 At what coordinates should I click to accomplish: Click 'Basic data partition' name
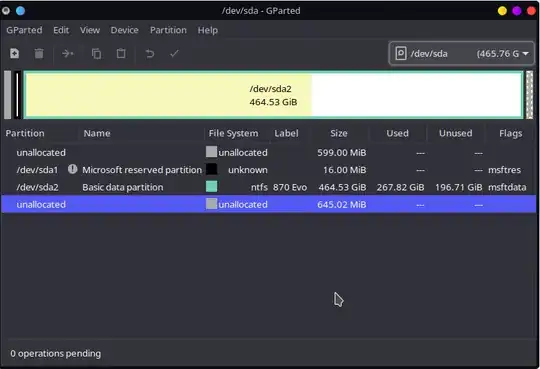pos(123,187)
